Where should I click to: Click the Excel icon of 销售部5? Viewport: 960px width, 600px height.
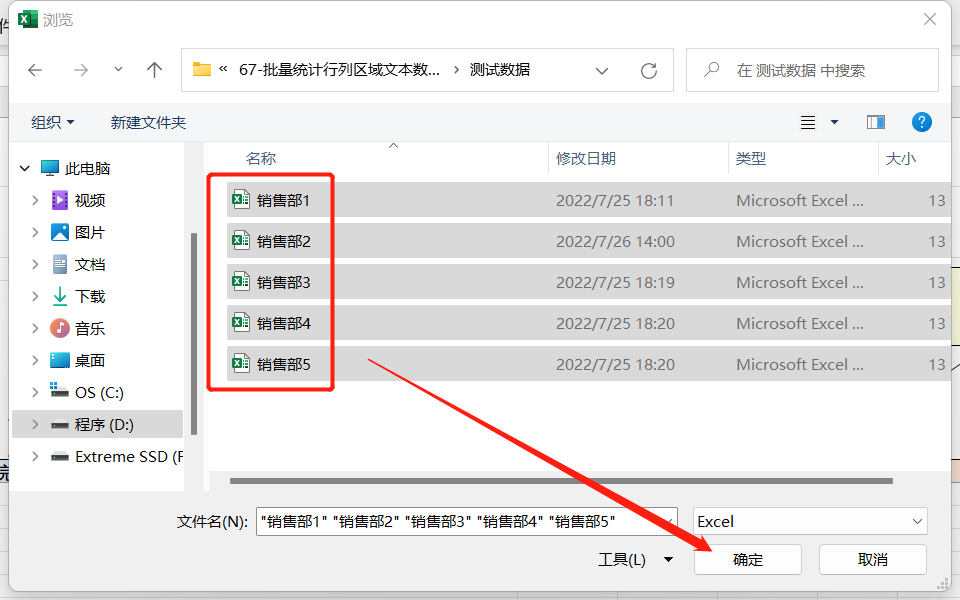(241, 364)
